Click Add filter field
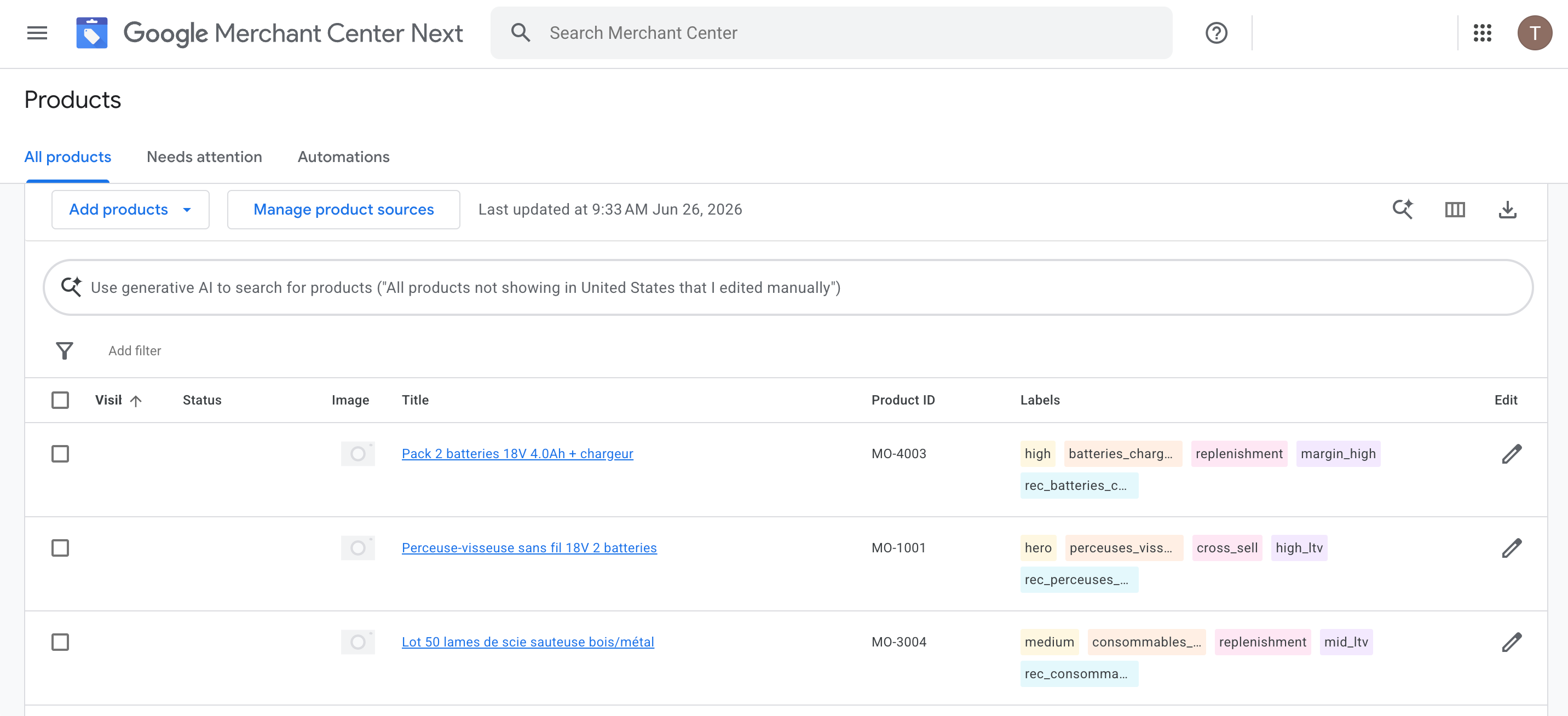Screen dimensions: 1568x716 click(135, 351)
